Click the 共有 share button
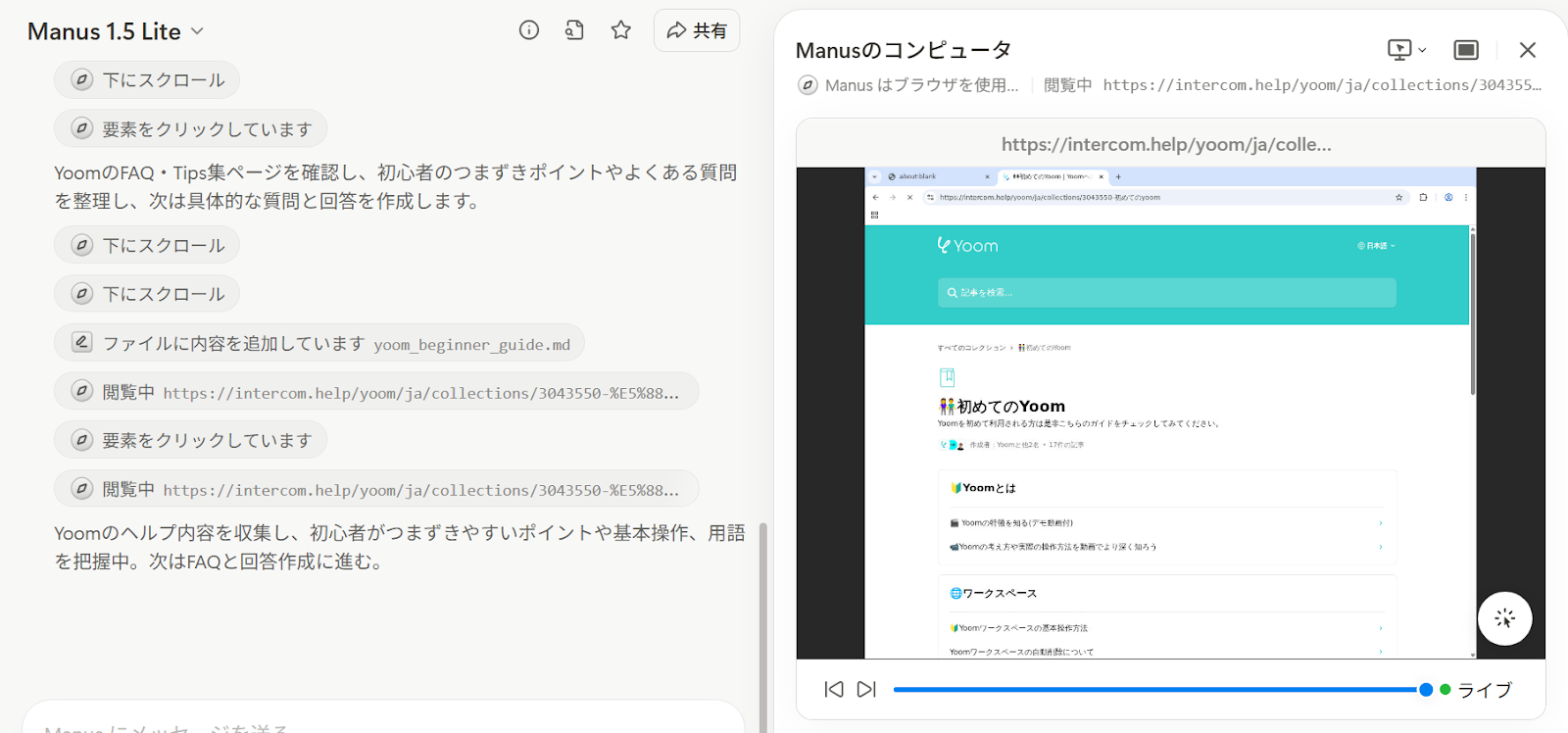 point(697,30)
